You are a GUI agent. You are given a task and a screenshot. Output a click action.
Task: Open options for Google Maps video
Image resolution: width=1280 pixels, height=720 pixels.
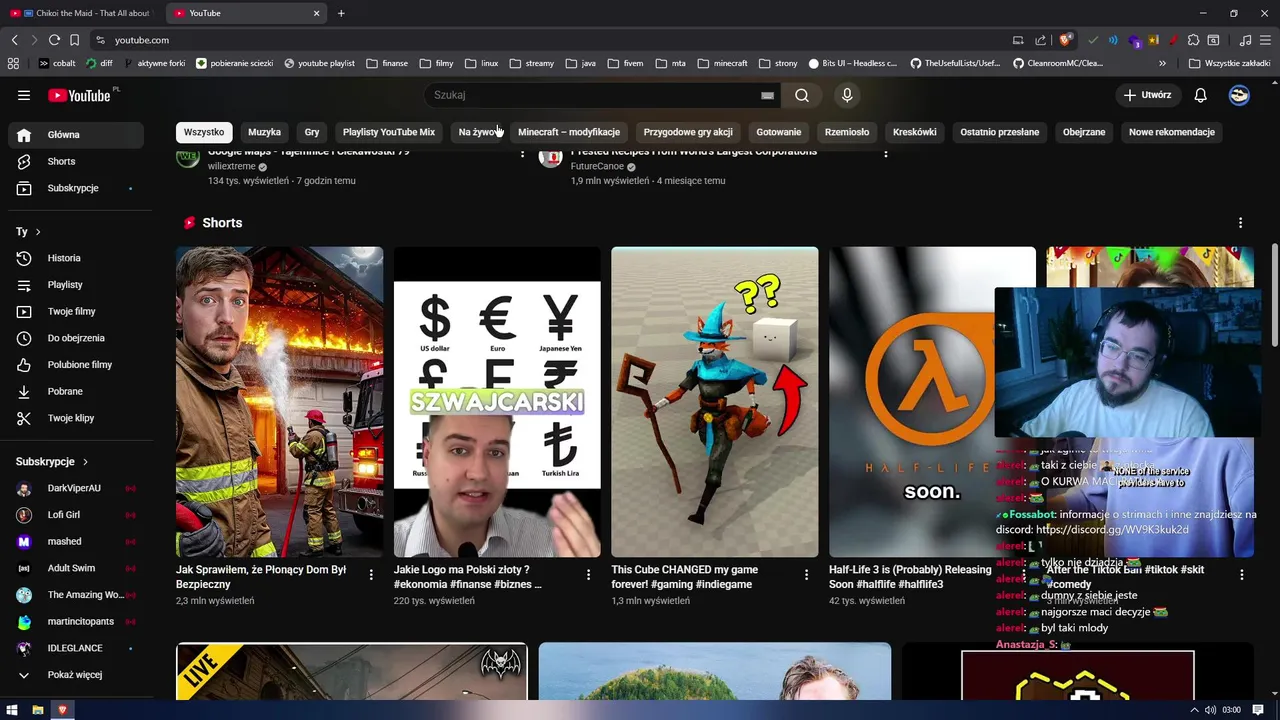click(522, 154)
